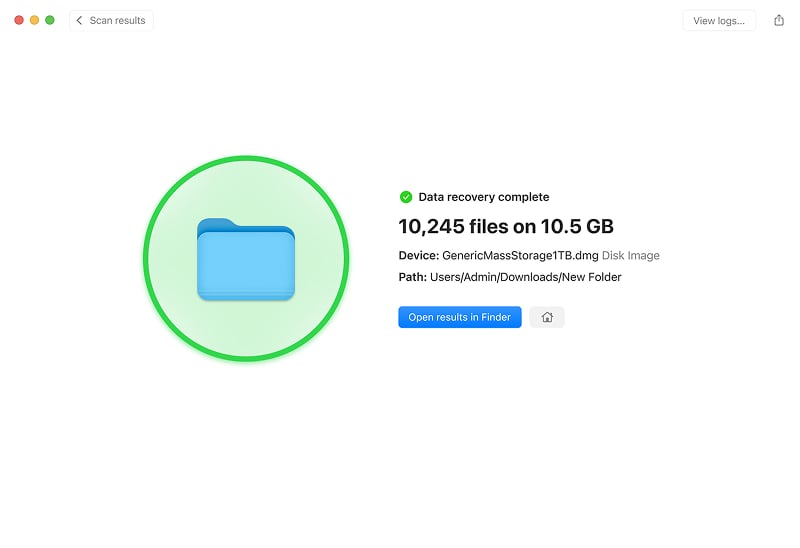Image resolution: width=800 pixels, height=548 pixels.
Task: Click the green ring around the folder
Action: click(x=246, y=158)
